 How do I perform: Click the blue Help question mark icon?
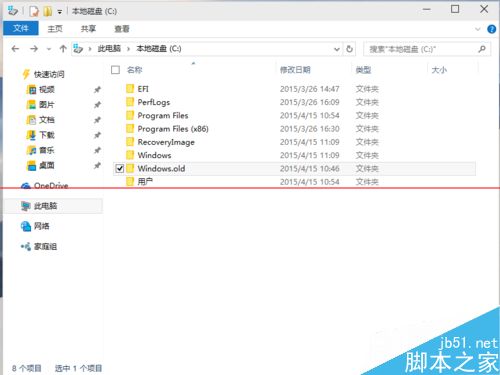tap(491, 29)
